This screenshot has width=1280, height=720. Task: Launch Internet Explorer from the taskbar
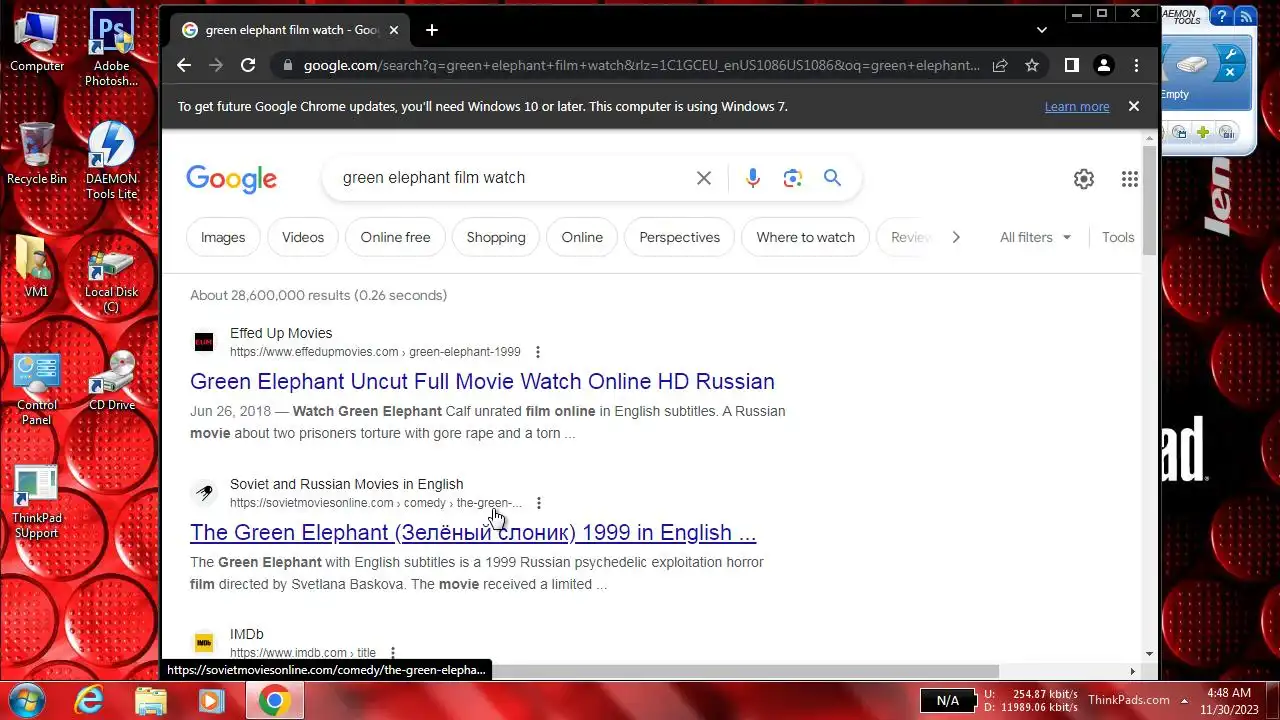click(x=89, y=700)
